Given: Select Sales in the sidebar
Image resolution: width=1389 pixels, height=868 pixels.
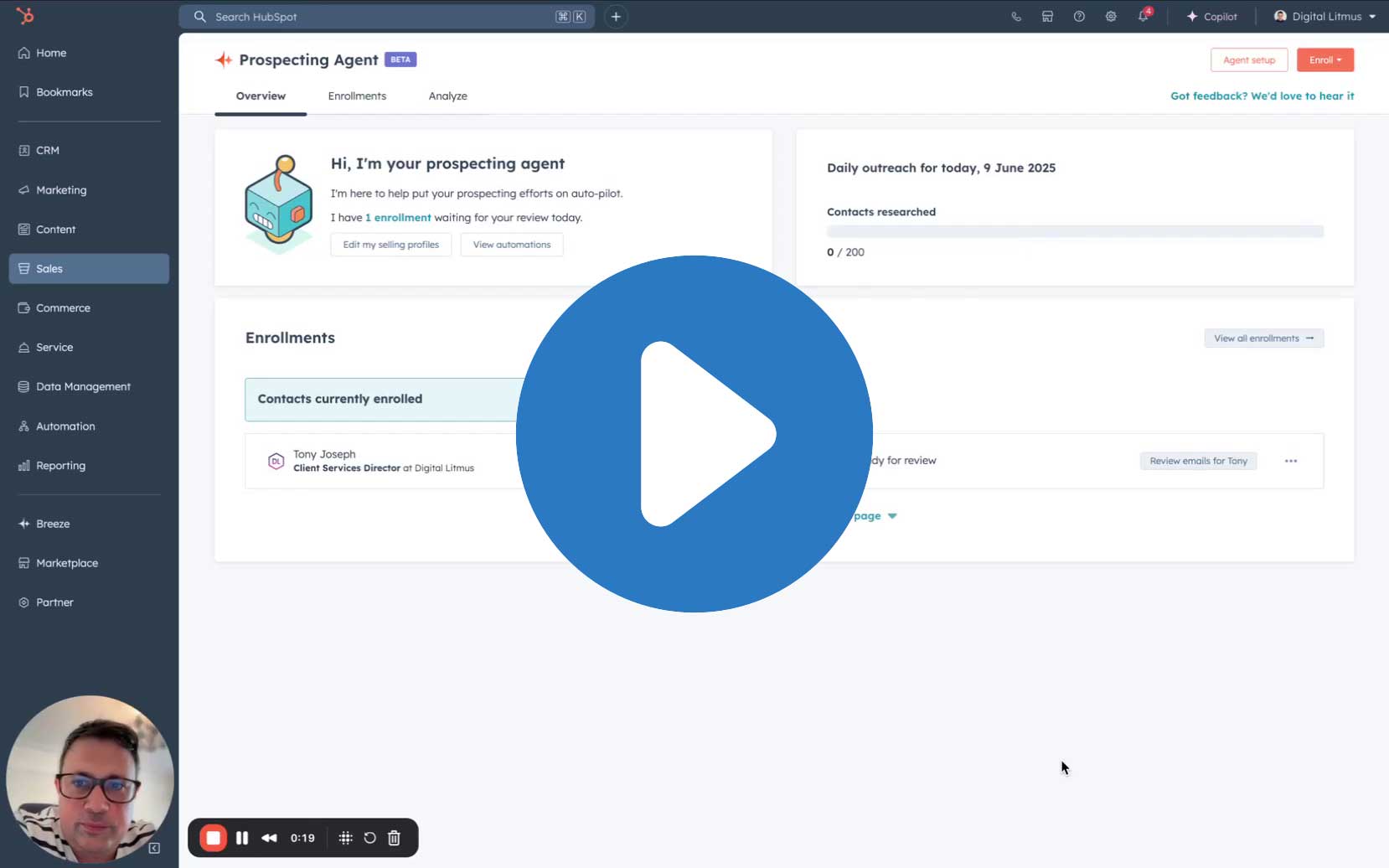Looking at the screenshot, I should point(89,269).
